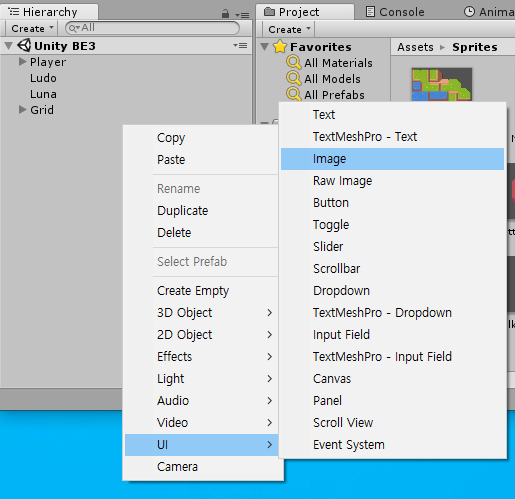Expand the Player object
515x499 pixels.
pos(22,62)
